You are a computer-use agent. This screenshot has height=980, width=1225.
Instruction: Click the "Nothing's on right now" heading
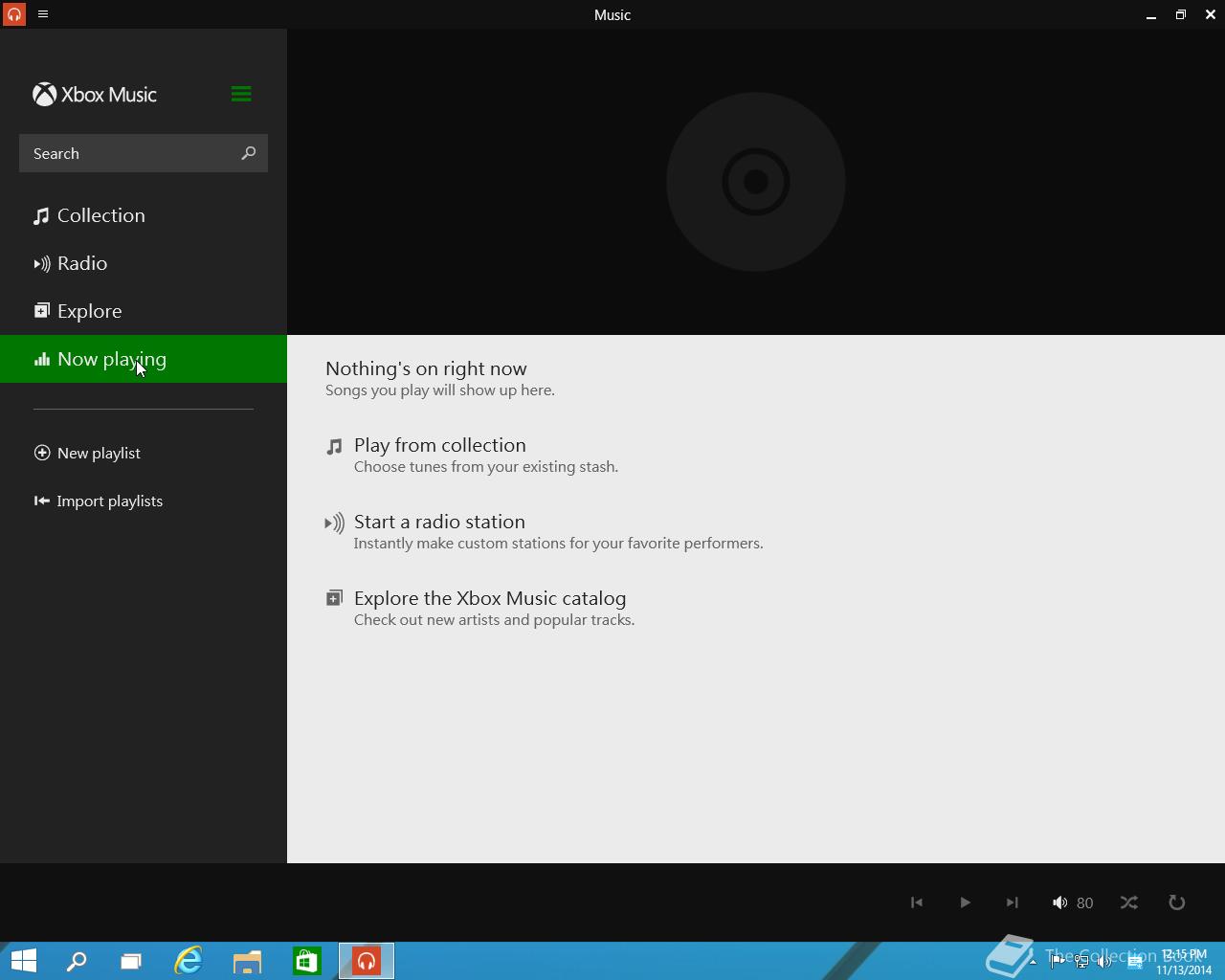click(x=426, y=368)
